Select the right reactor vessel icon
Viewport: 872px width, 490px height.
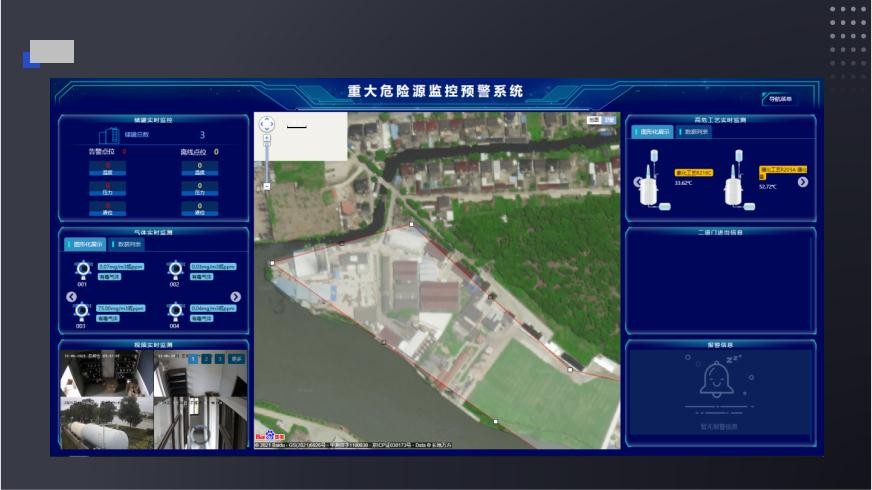(x=737, y=179)
